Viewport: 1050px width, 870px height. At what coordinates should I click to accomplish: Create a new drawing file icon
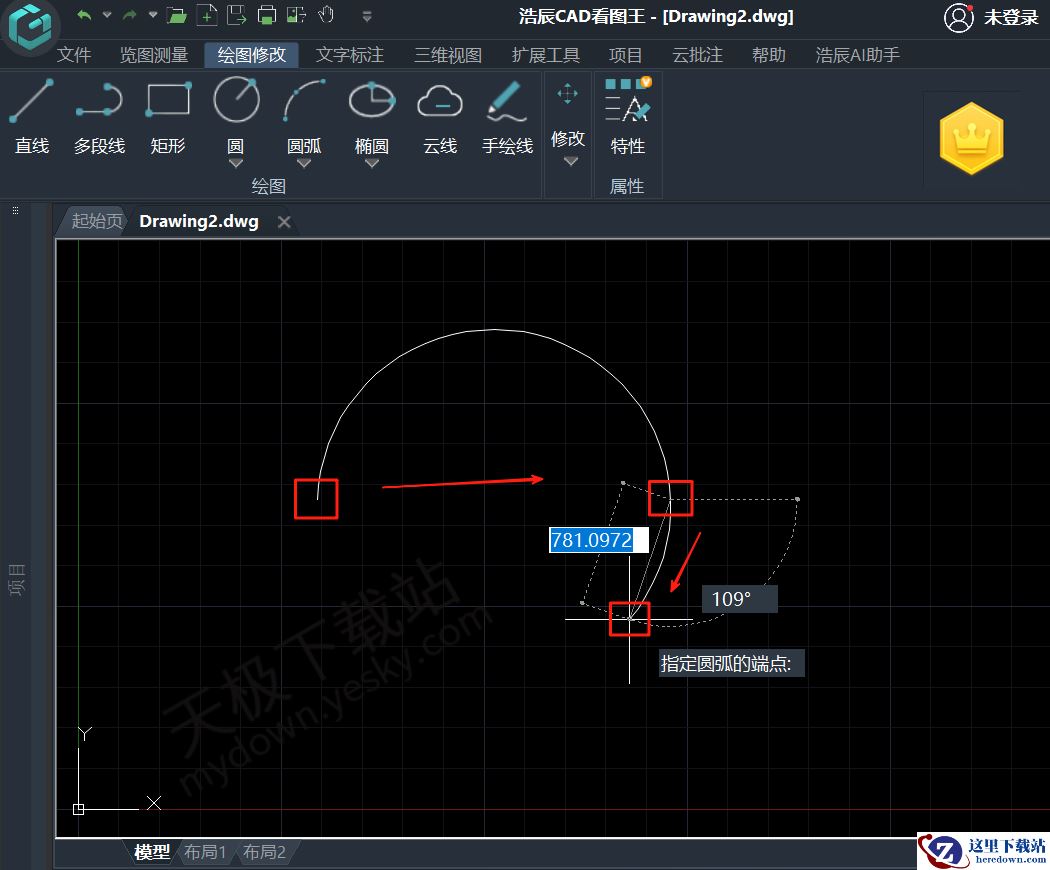(x=207, y=15)
